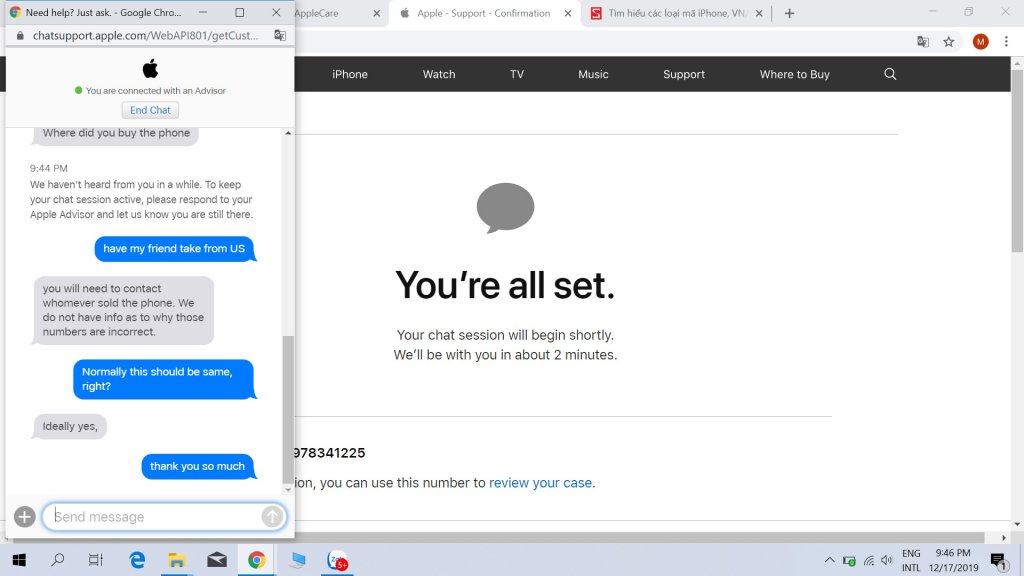Open the Wi-Fi network tray icon
The image size is (1024, 576).
[x=869, y=560]
